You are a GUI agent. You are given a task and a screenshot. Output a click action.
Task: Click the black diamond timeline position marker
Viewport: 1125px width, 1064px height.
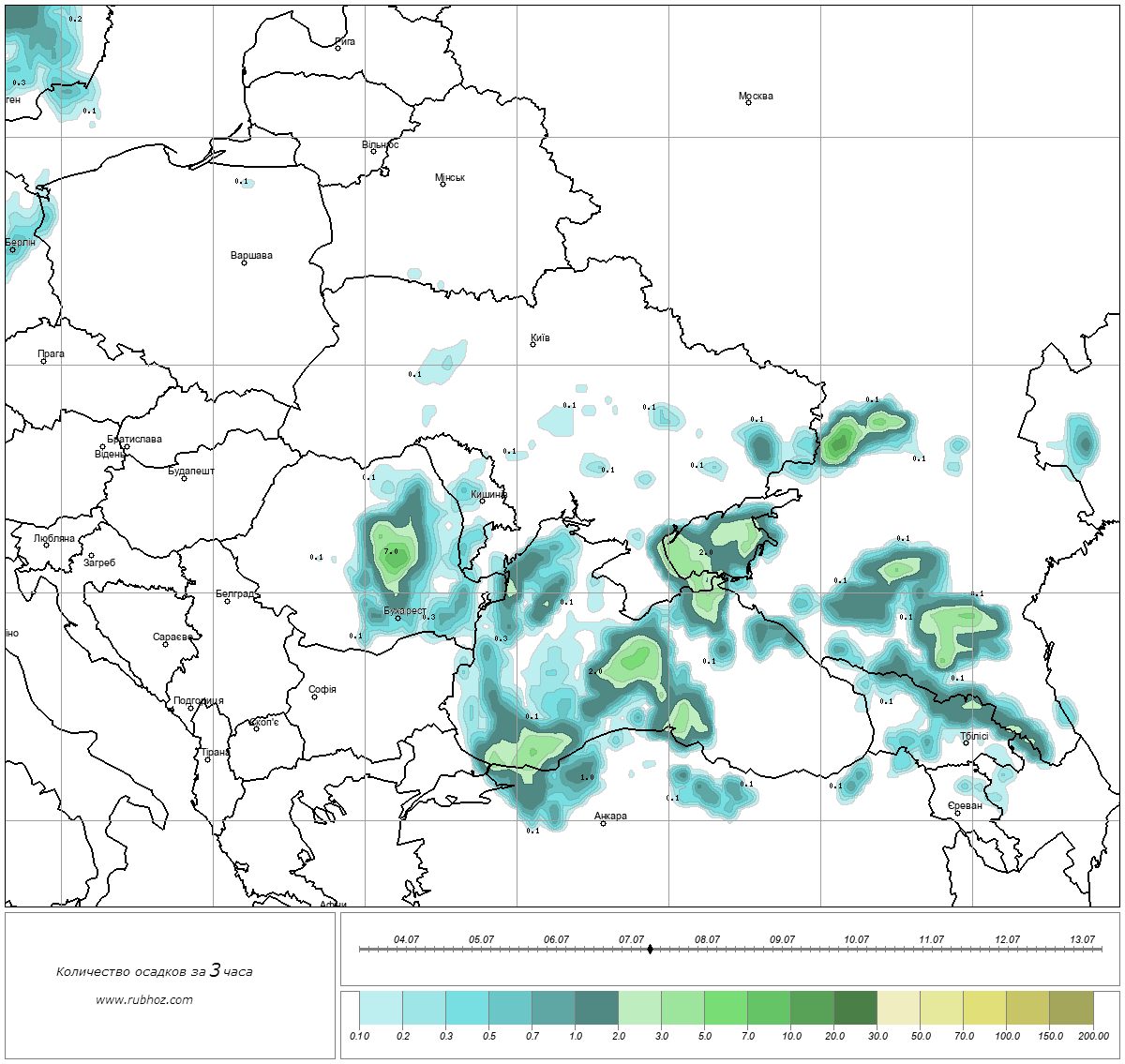tap(650, 949)
